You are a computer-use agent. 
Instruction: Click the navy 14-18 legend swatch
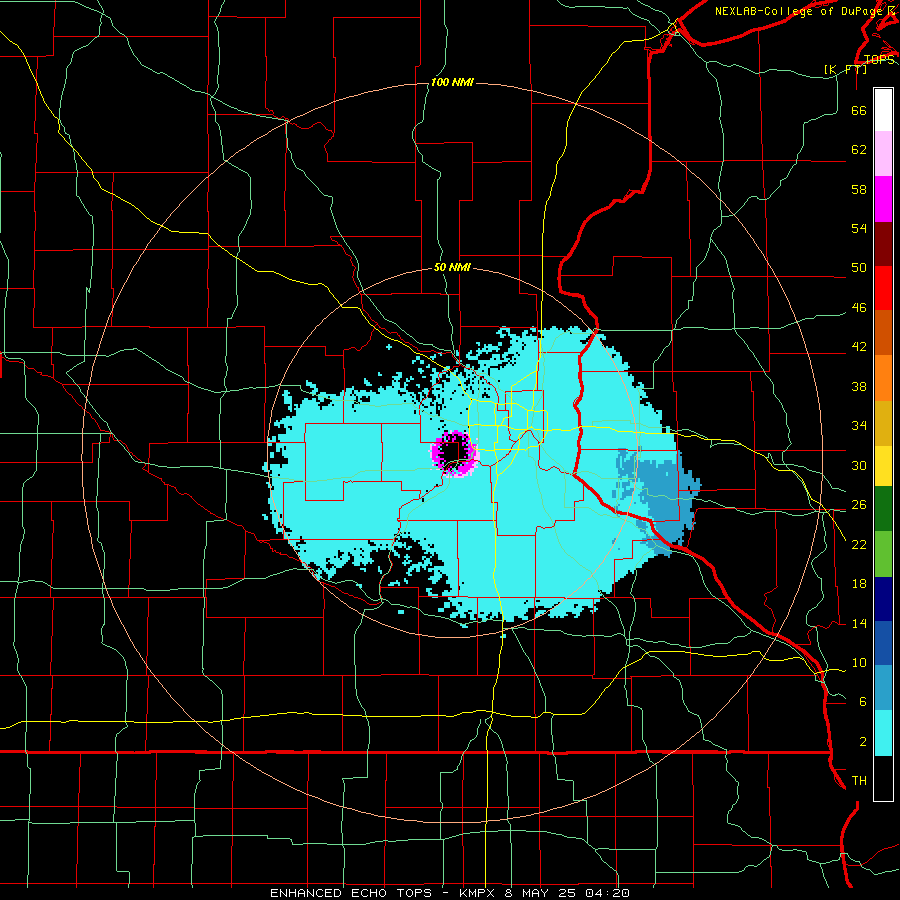tap(883, 599)
